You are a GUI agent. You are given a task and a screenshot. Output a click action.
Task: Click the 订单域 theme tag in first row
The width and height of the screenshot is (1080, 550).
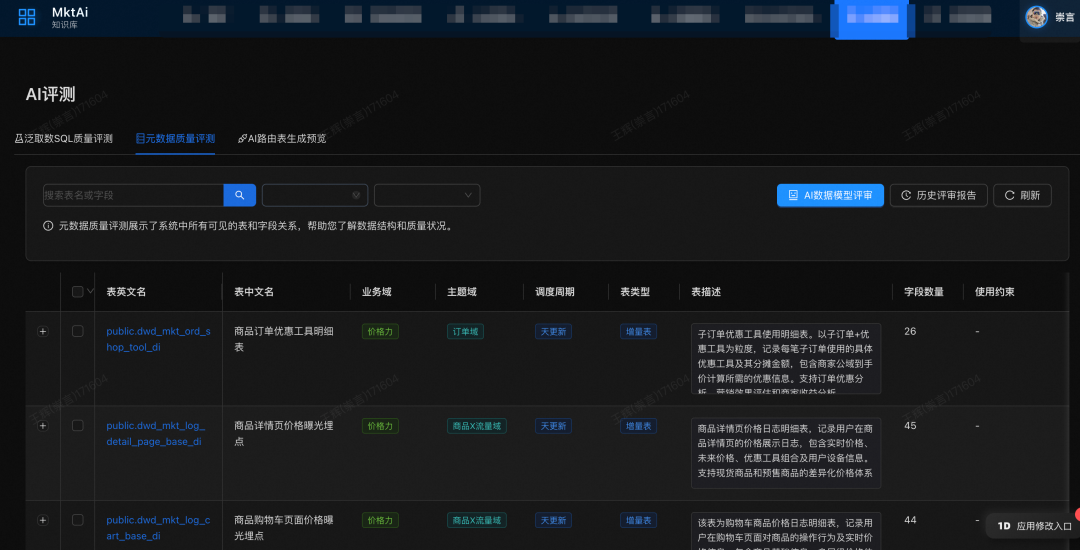tap(465, 331)
